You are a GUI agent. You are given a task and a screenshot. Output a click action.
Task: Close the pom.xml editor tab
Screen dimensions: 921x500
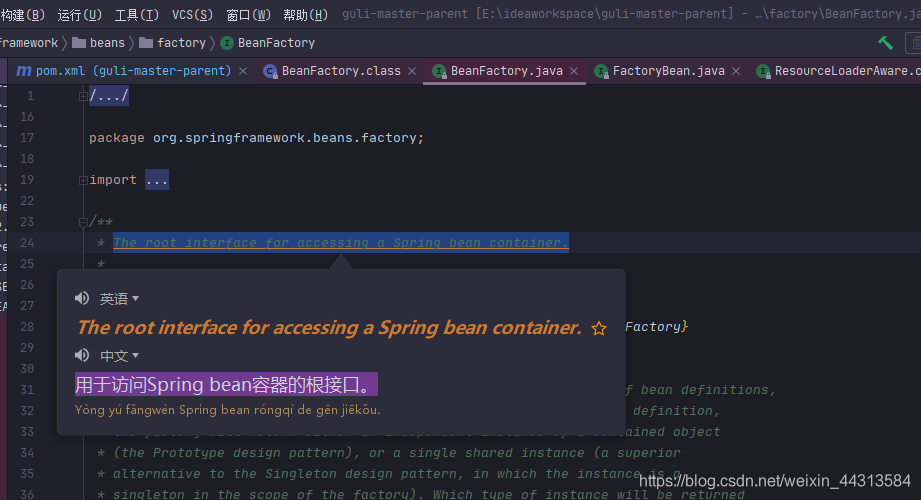tap(241, 71)
